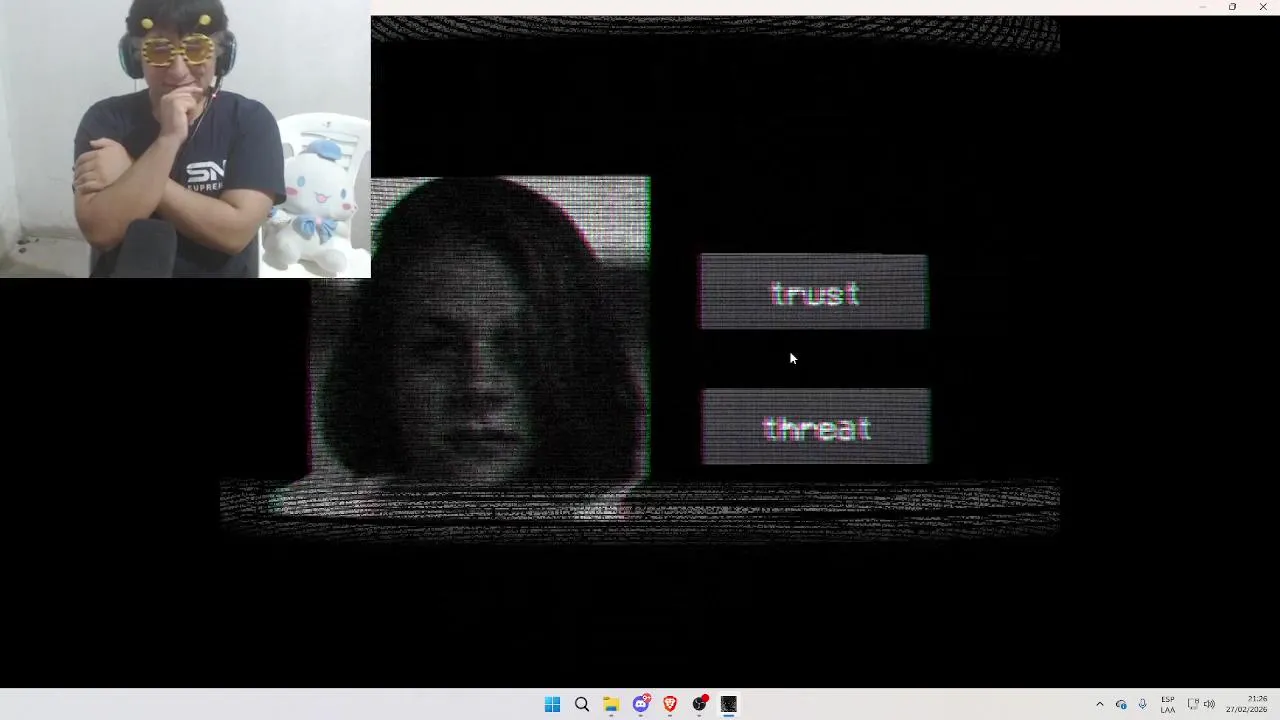
Task: Launch Brave browser from taskbar
Action: click(670, 704)
